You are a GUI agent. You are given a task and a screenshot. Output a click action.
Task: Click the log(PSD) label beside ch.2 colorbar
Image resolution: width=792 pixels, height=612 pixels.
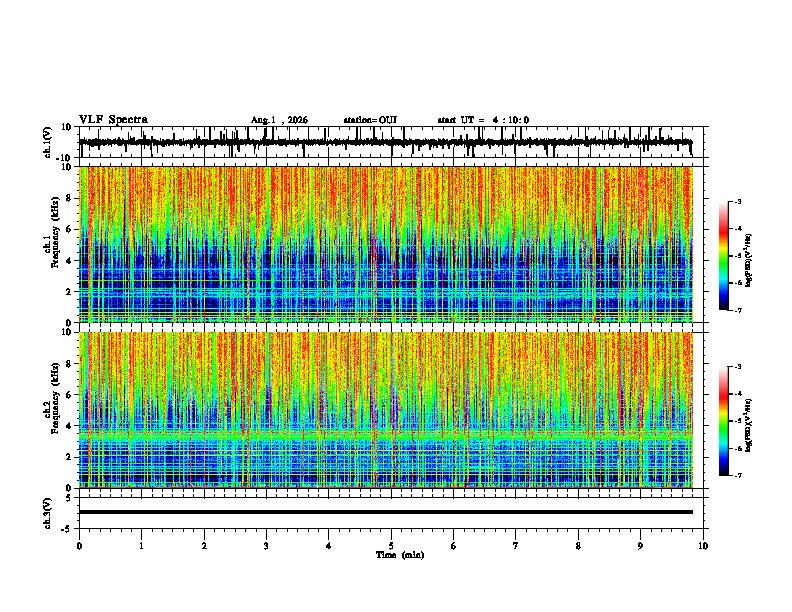coord(749,425)
